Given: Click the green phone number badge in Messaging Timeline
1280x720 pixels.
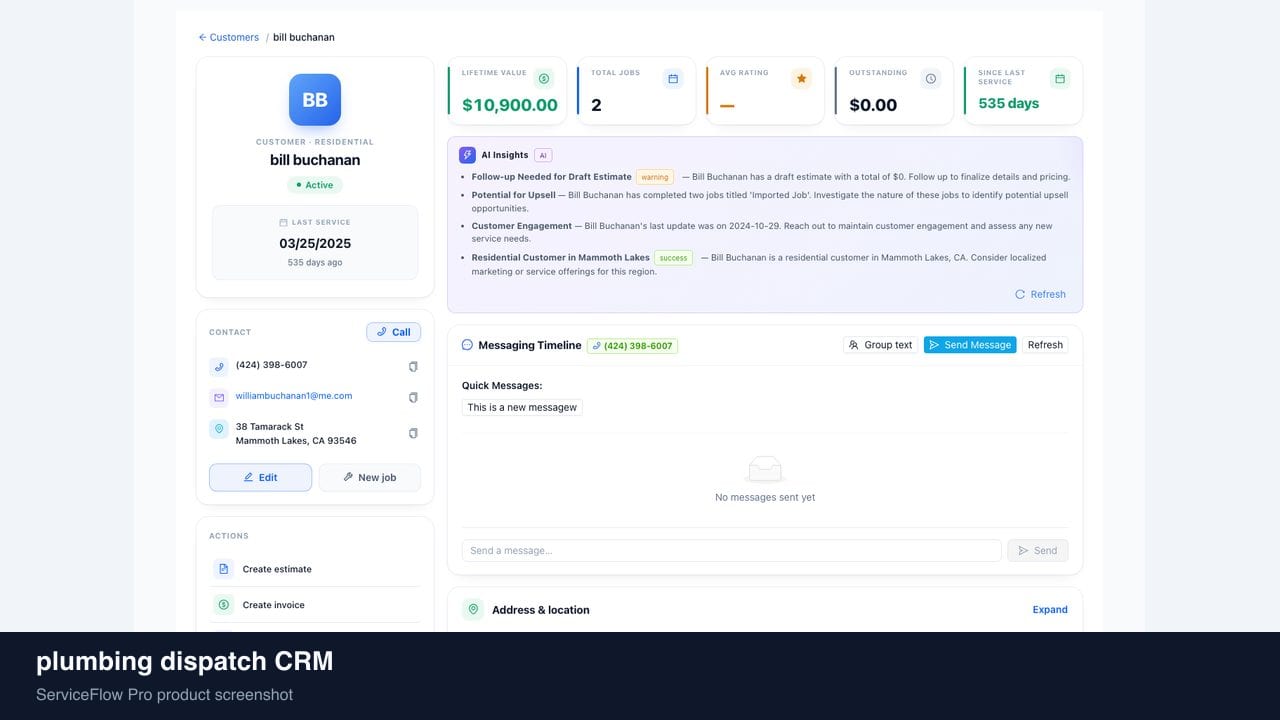Looking at the screenshot, I should (632, 346).
